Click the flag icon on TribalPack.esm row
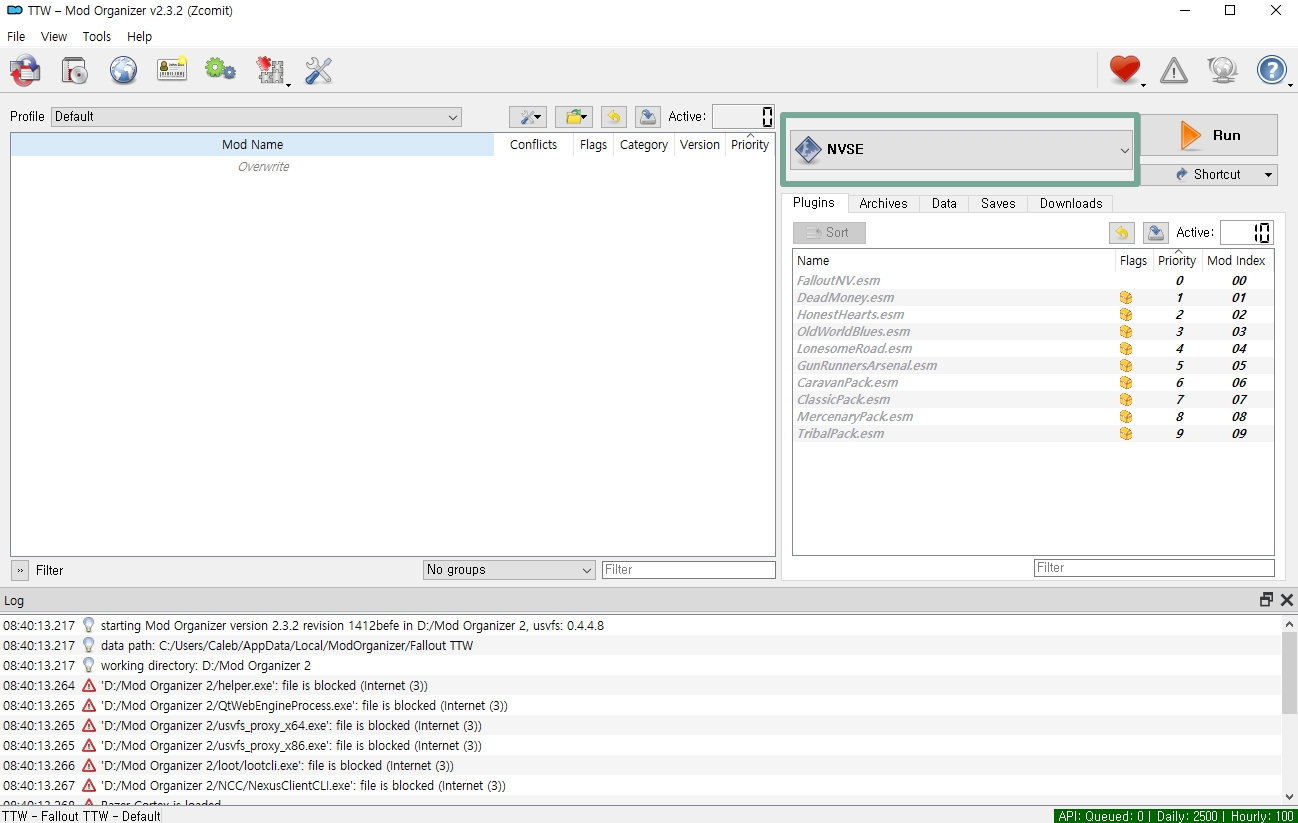The width and height of the screenshot is (1298, 823). [1126, 434]
